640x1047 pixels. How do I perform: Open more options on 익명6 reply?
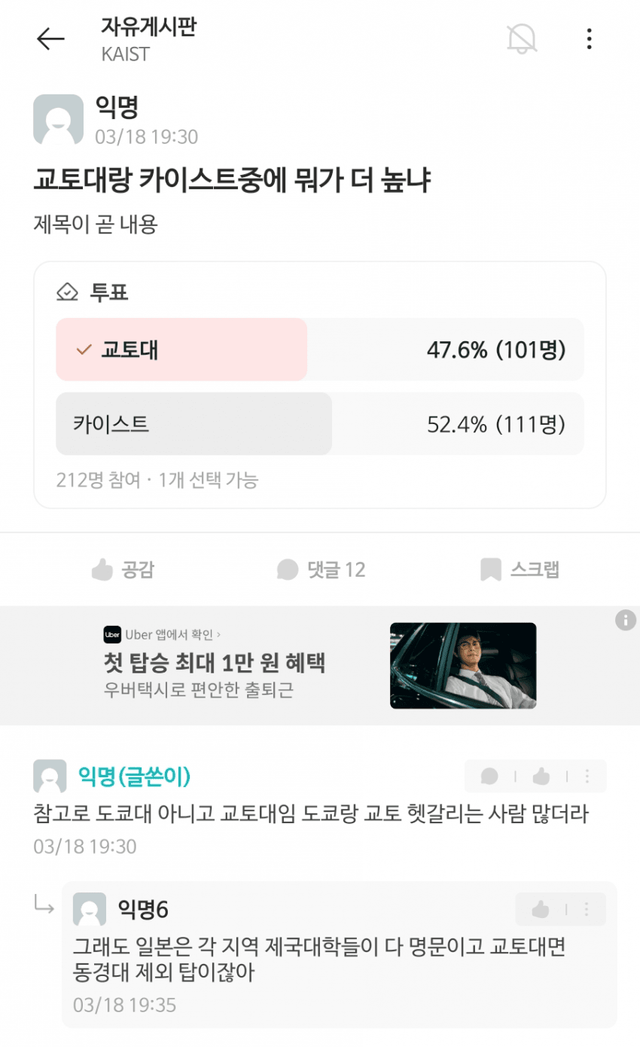[x=587, y=909]
